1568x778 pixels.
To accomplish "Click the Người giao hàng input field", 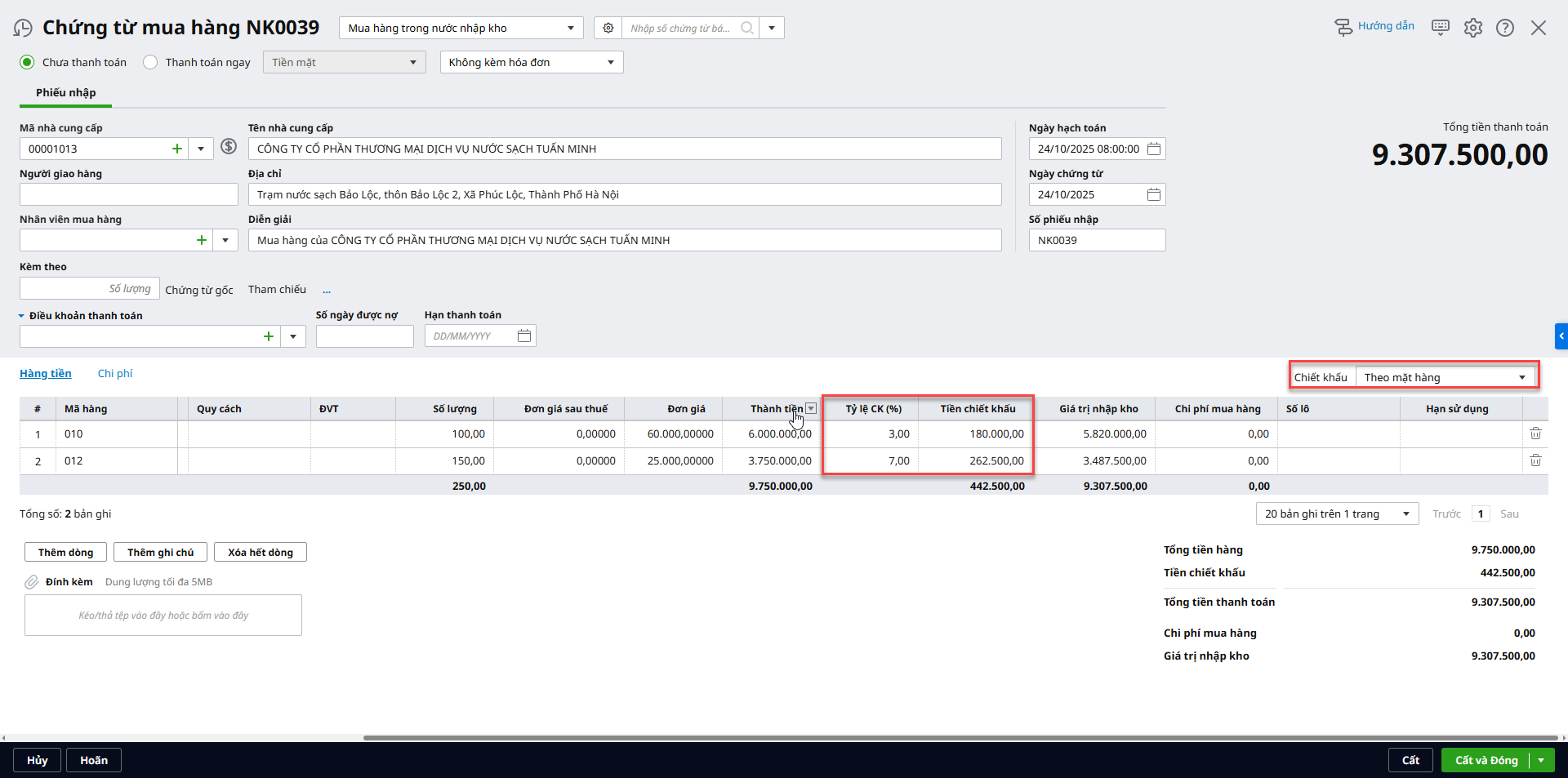I will (128, 194).
